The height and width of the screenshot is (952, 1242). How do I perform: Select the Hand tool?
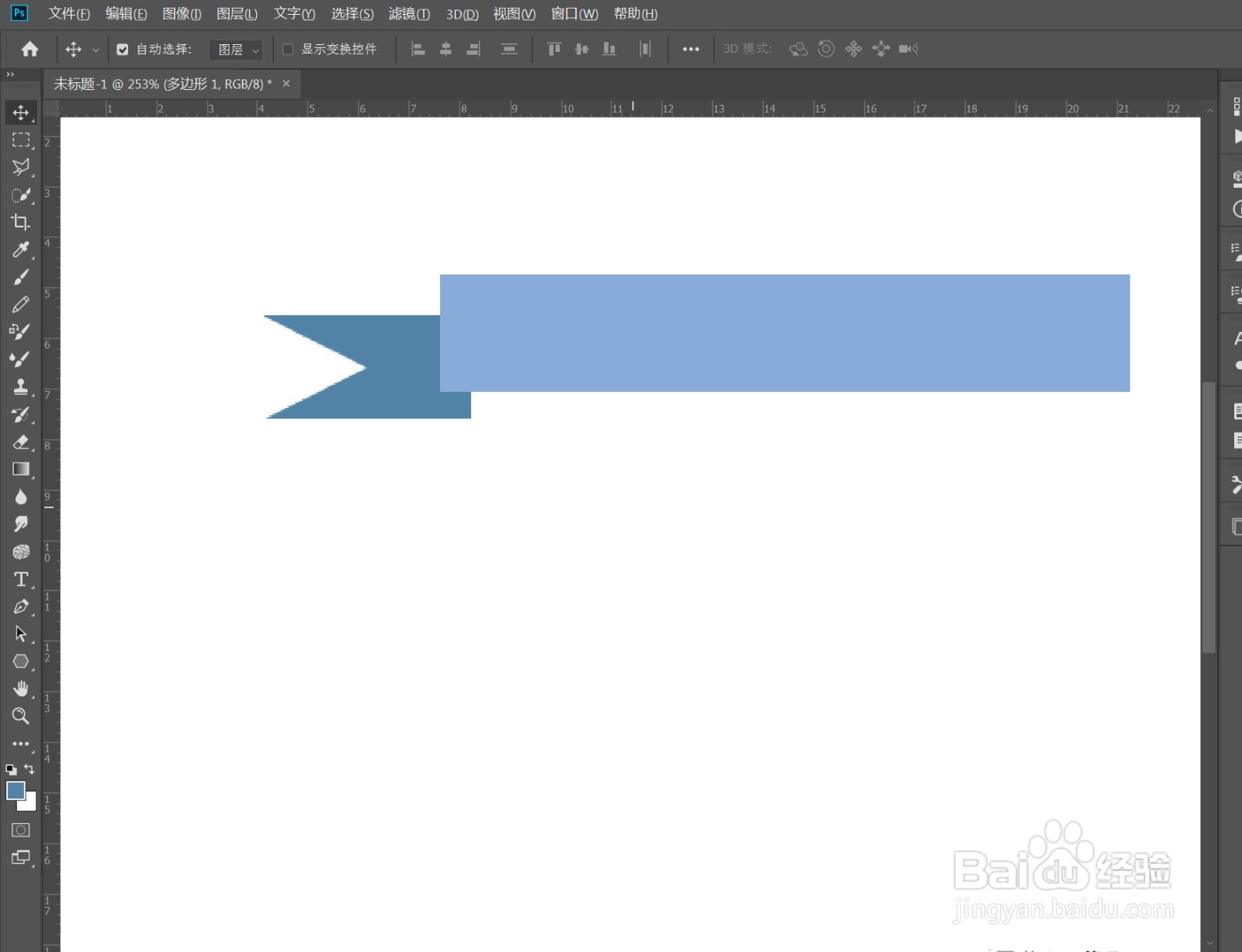(x=21, y=688)
